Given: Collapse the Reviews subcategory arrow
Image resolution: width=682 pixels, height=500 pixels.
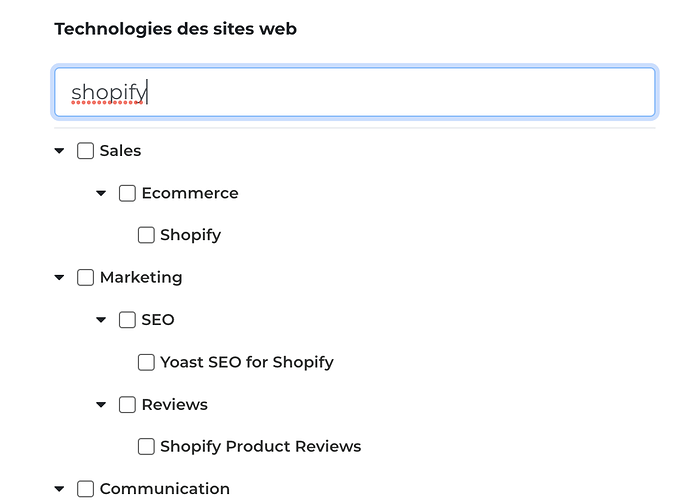Looking at the screenshot, I should (x=101, y=405).
